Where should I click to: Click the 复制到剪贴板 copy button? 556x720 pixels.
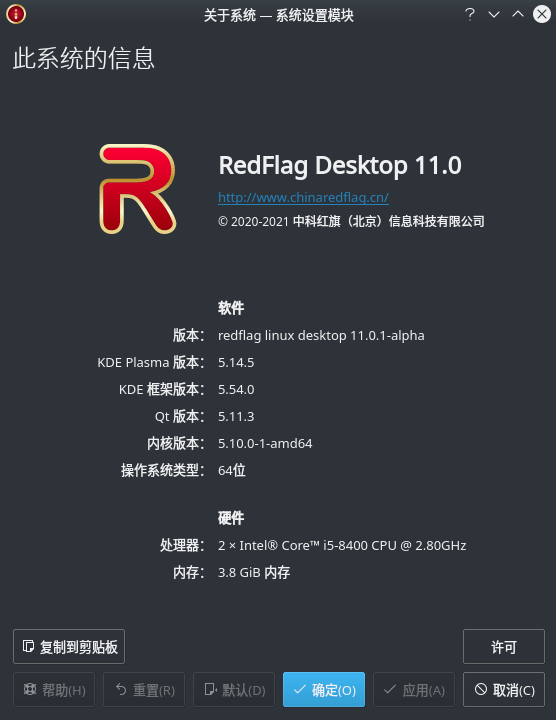click(x=69, y=647)
